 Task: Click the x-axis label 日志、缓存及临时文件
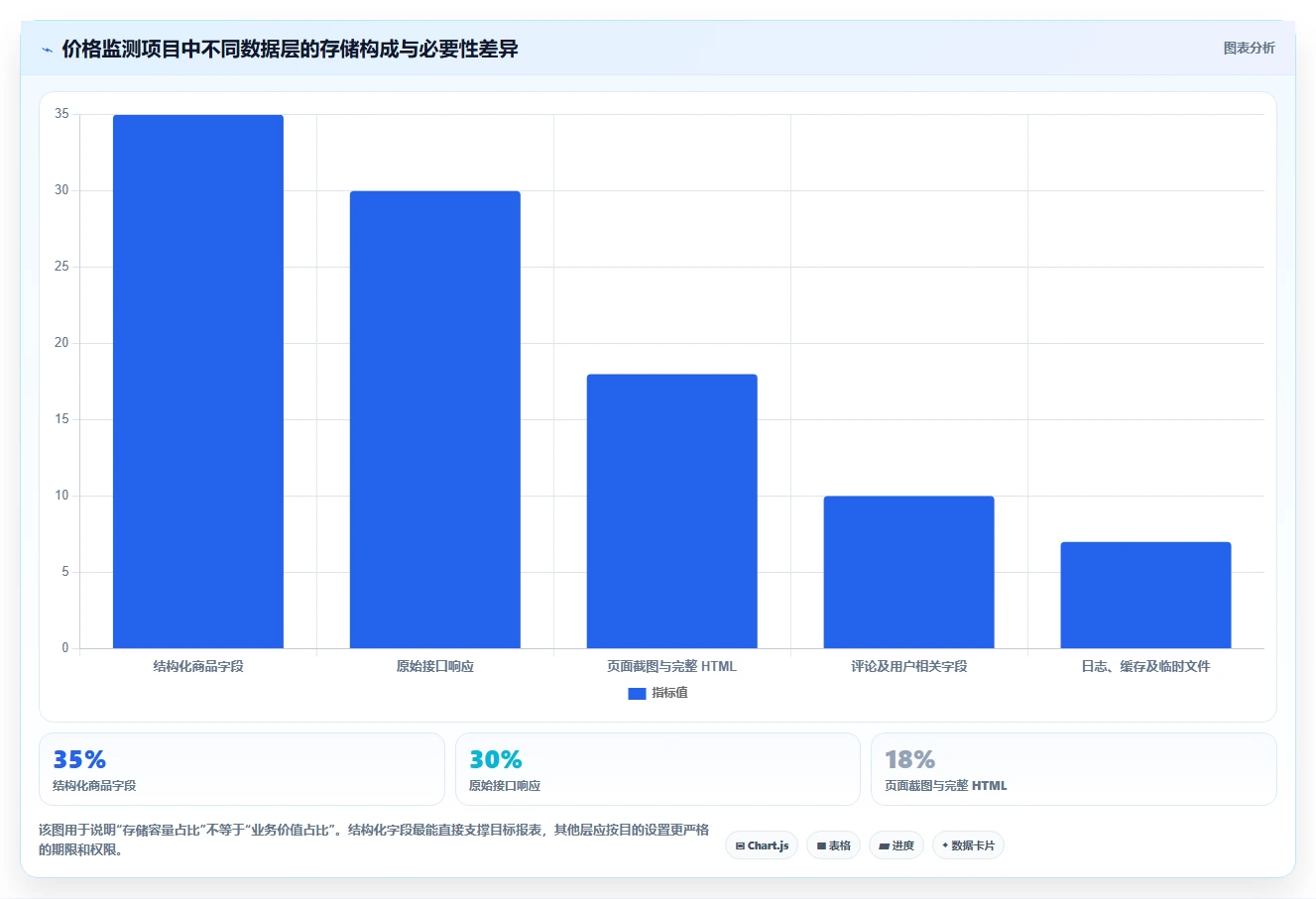pyautogui.click(x=1146, y=666)
